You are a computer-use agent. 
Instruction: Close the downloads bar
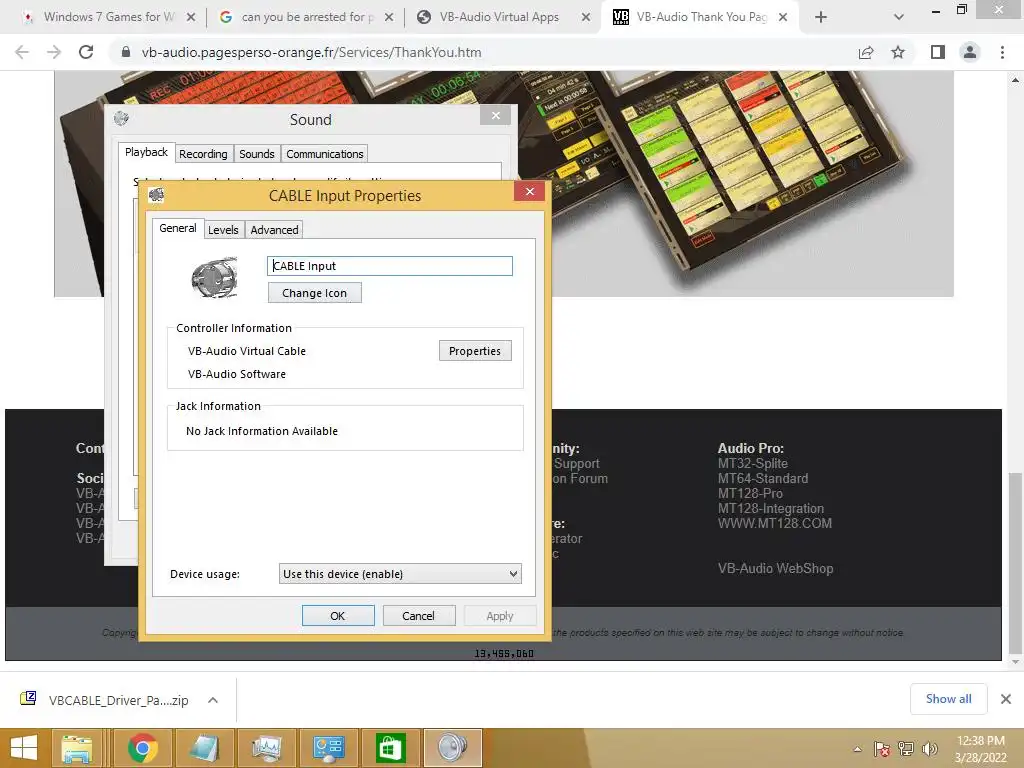1006,699
